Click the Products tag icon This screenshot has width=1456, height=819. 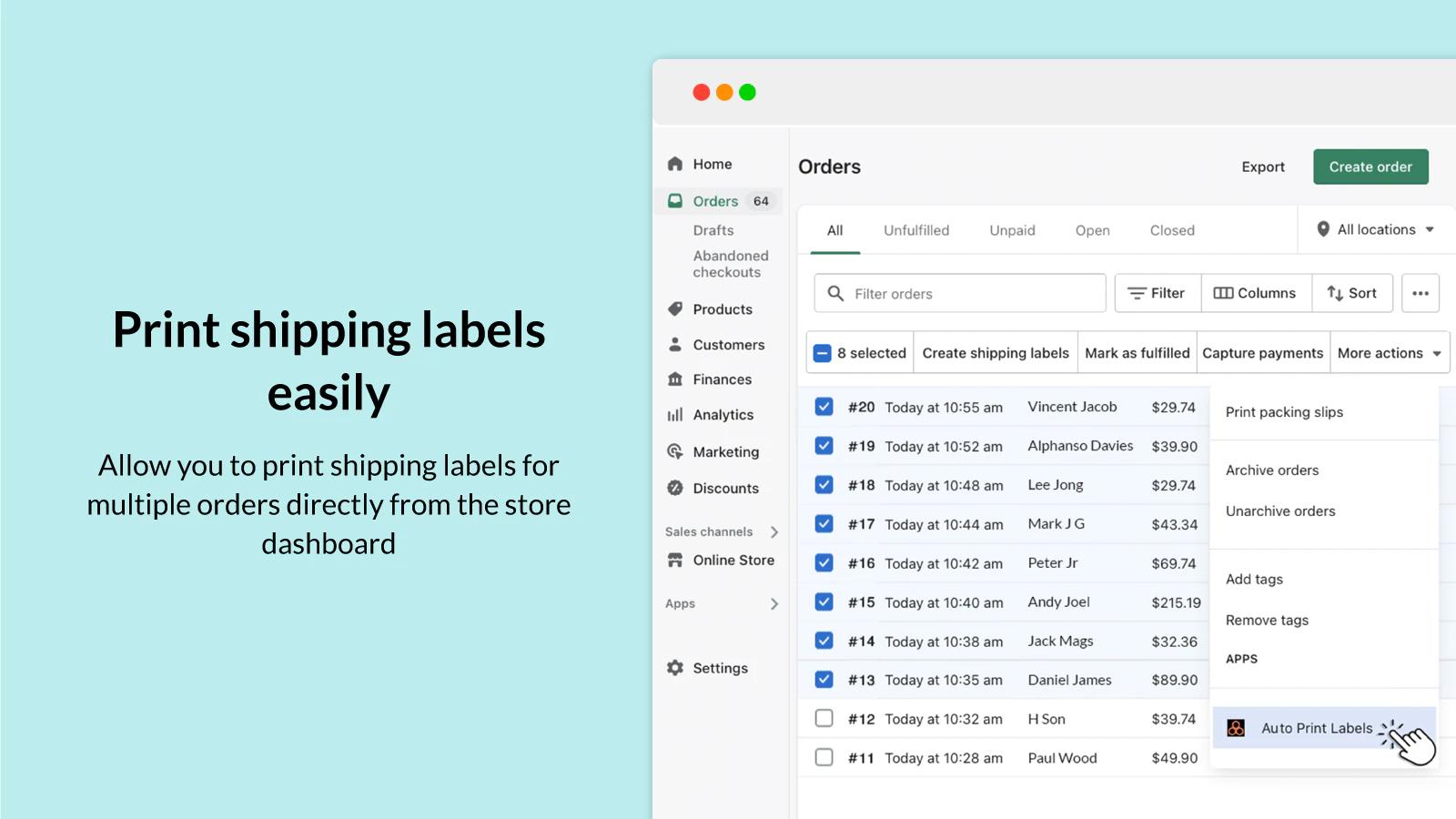click(x=675, y=309)
